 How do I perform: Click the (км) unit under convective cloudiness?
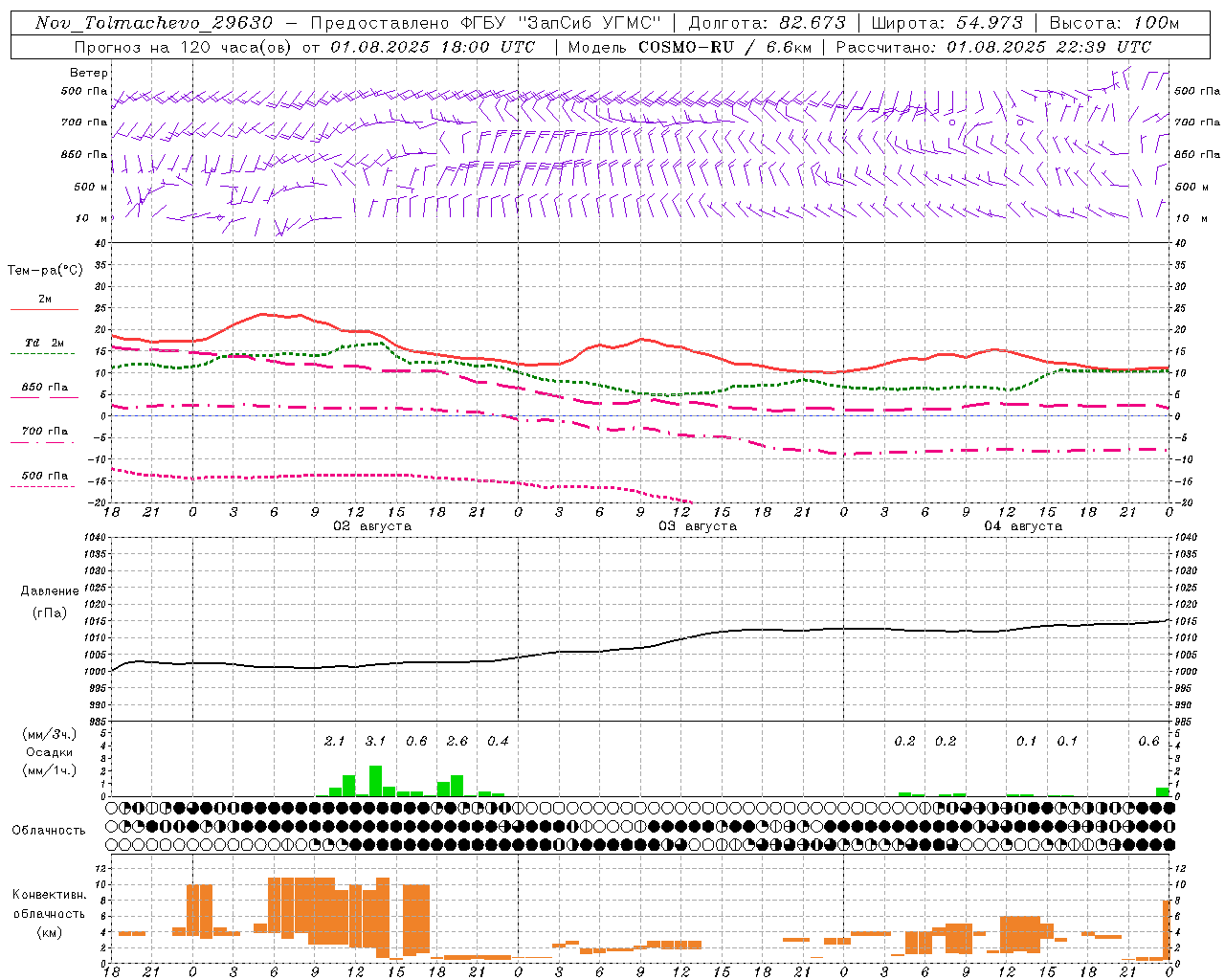coord(49,932)
